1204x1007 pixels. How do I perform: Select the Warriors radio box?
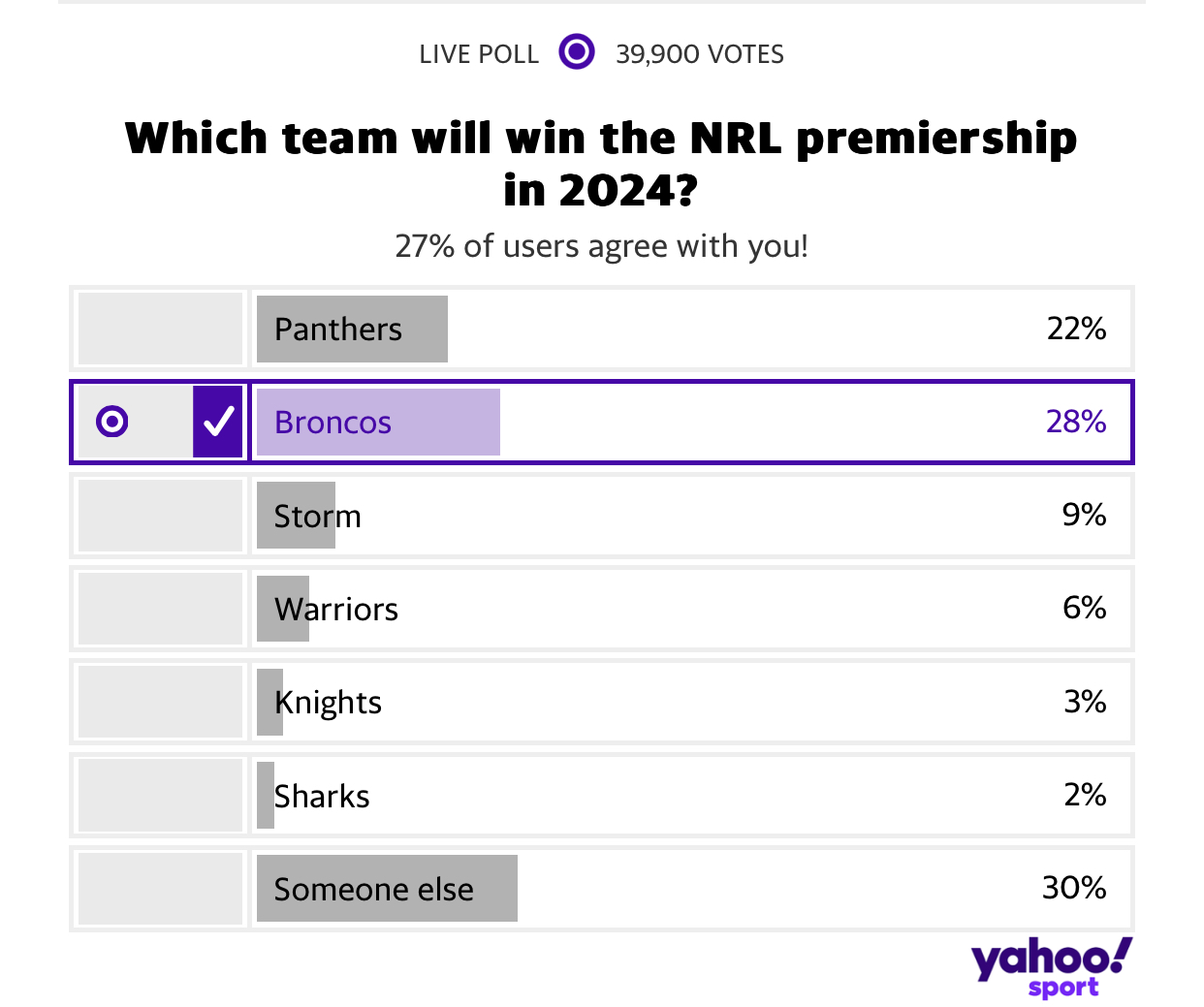(160, 609)
